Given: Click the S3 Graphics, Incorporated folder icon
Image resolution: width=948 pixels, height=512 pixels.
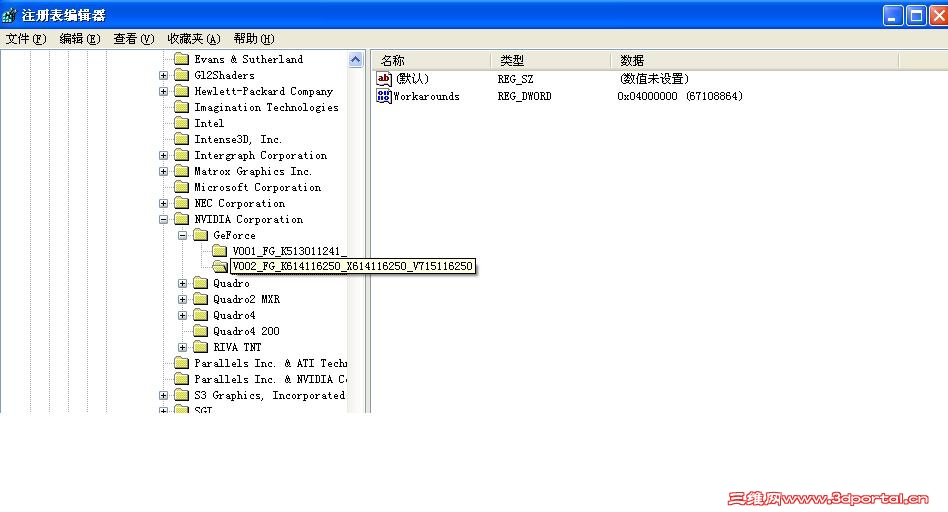Looking at the screenshot, I should tap(181, 395).
